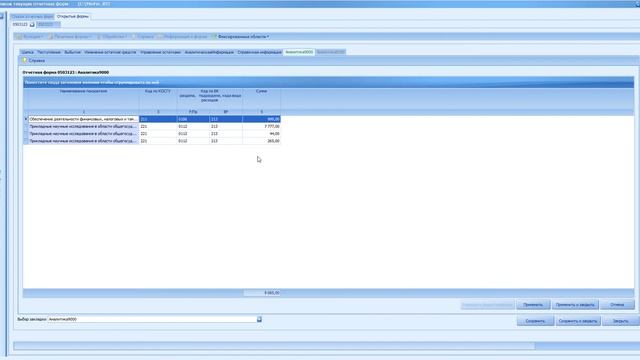This screenshot has width=640, height=360.
Task: Click the editable name cell starting with Обеспечение деятельности
Action: pos(83,119)
